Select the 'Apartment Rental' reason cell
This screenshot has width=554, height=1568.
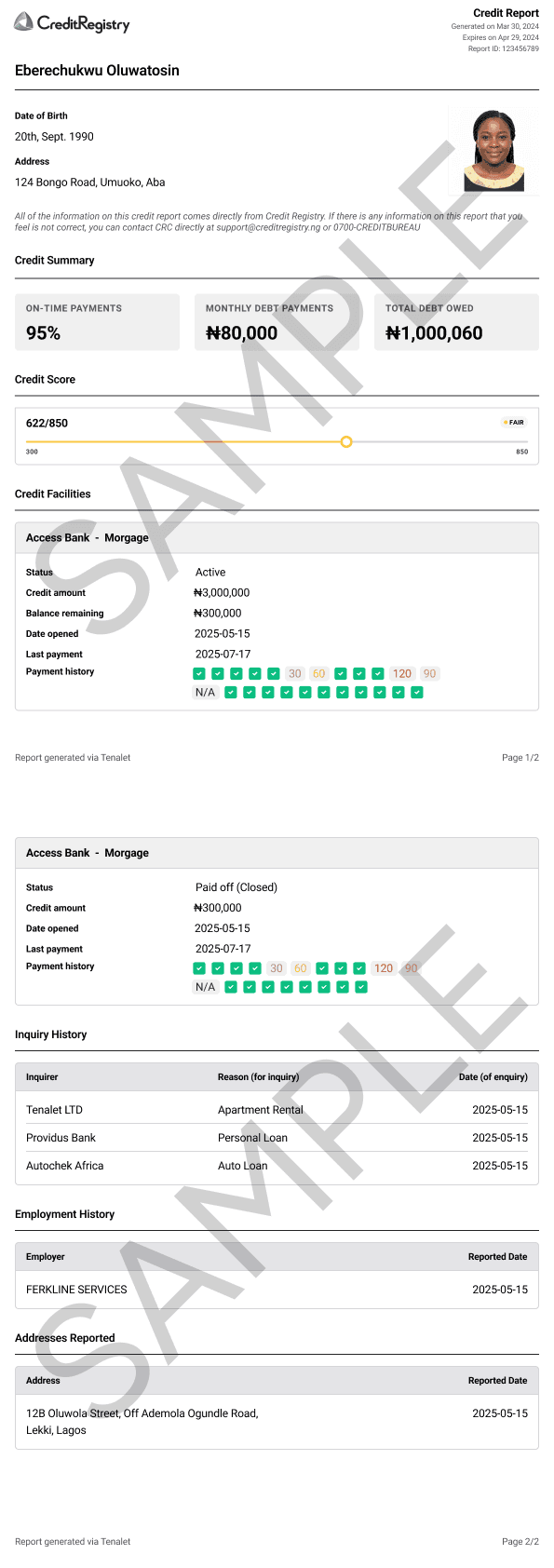(x=260, y=1110)
